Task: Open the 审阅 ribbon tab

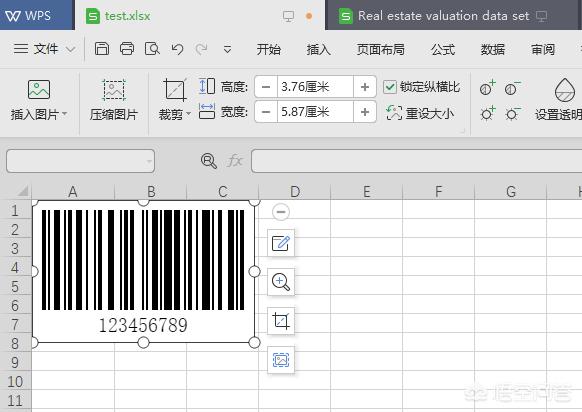Action: point(543,49)
